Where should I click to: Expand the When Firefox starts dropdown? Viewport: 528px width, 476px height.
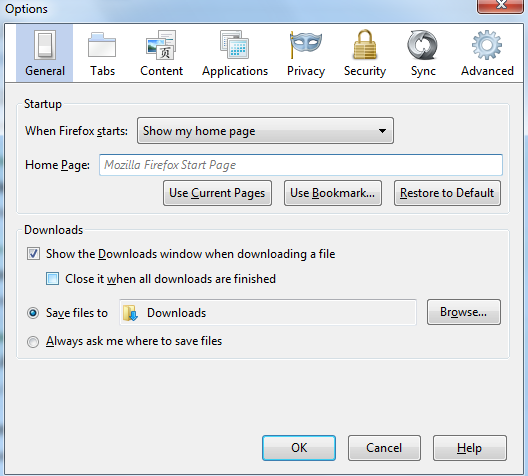pos(265,131)
